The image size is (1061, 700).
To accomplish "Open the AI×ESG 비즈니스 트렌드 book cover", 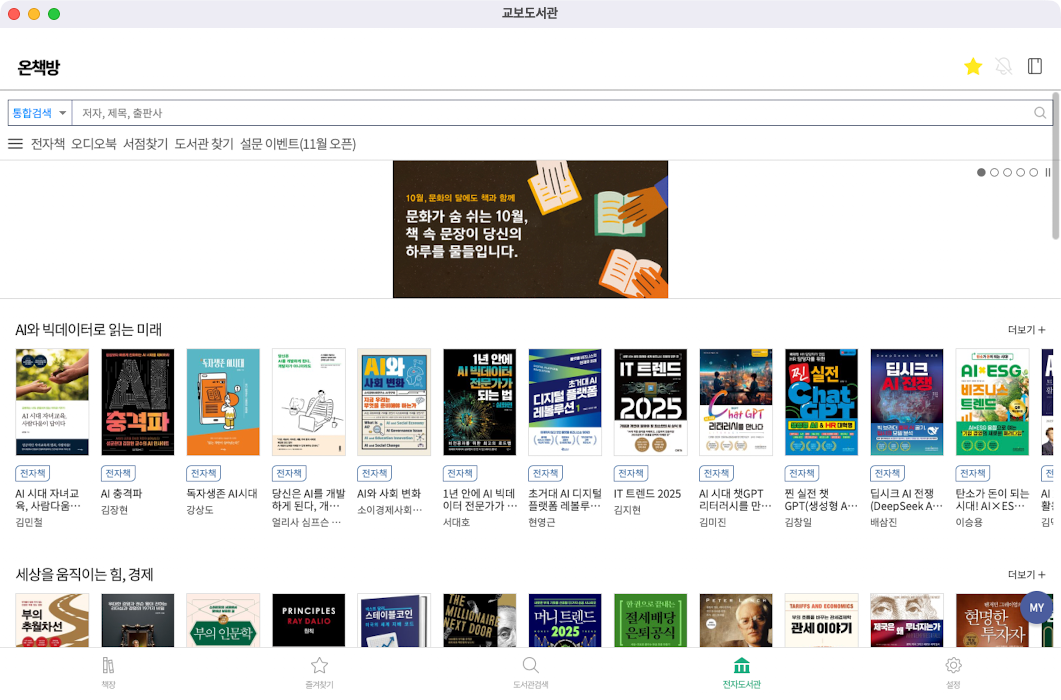I will [992, 402].
